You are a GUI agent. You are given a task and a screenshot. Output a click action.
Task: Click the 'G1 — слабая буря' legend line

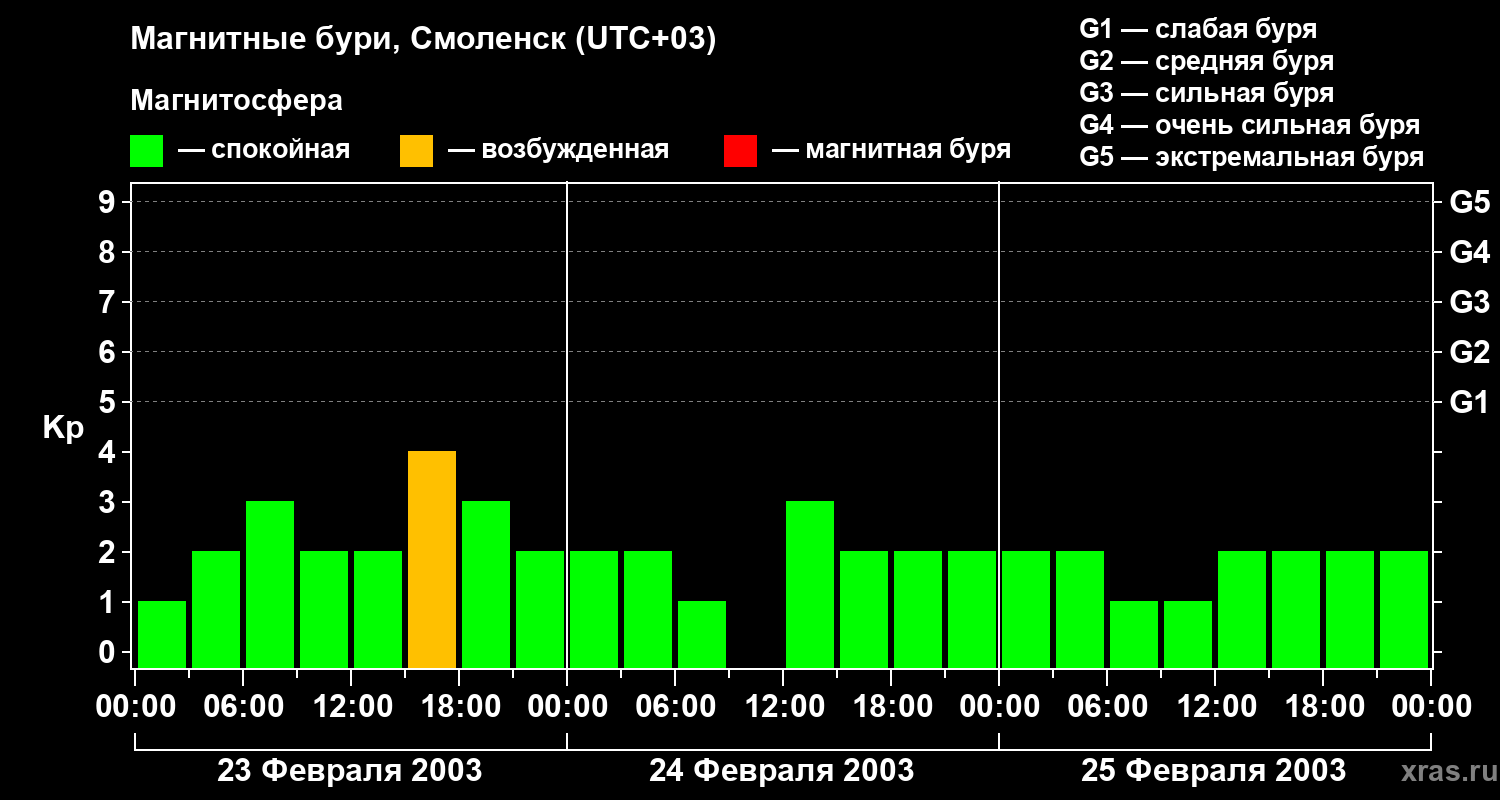[1198, 29]
